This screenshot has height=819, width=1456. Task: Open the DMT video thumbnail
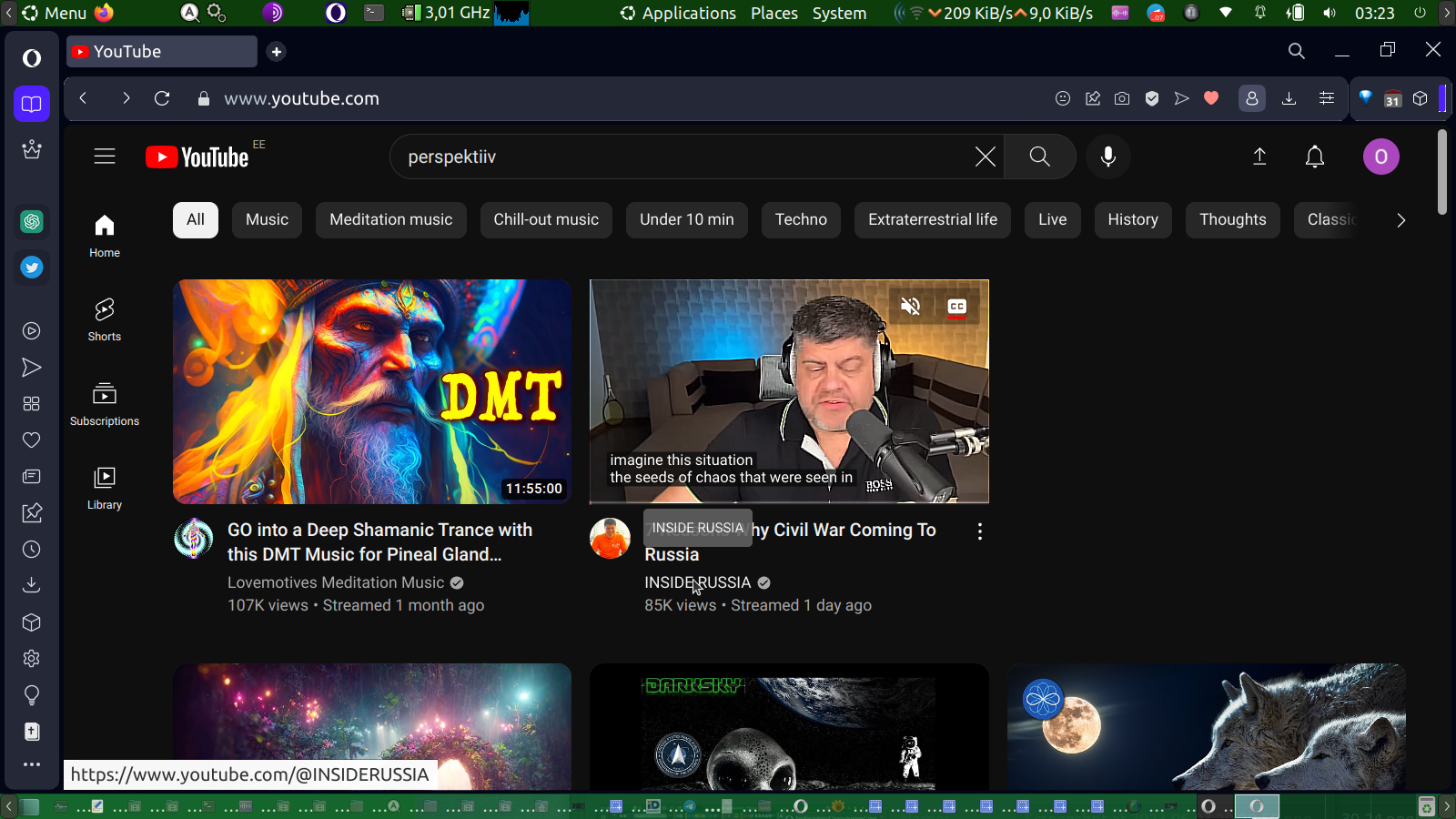point(372,391)
